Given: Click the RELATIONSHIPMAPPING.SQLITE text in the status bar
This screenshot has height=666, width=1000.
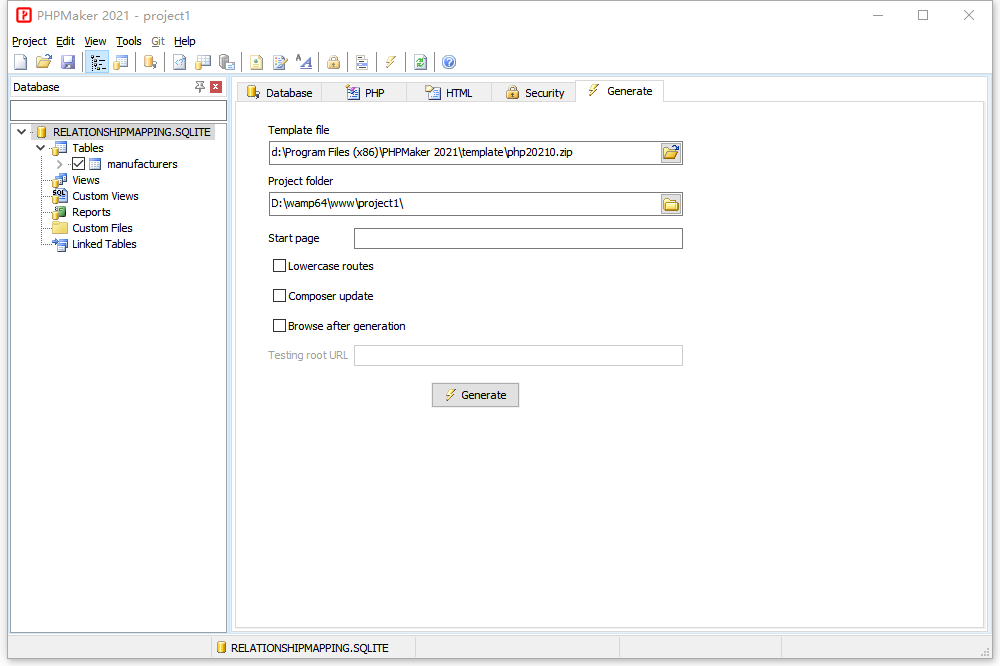Looking at the screenshot, I should tap(309, 648).
